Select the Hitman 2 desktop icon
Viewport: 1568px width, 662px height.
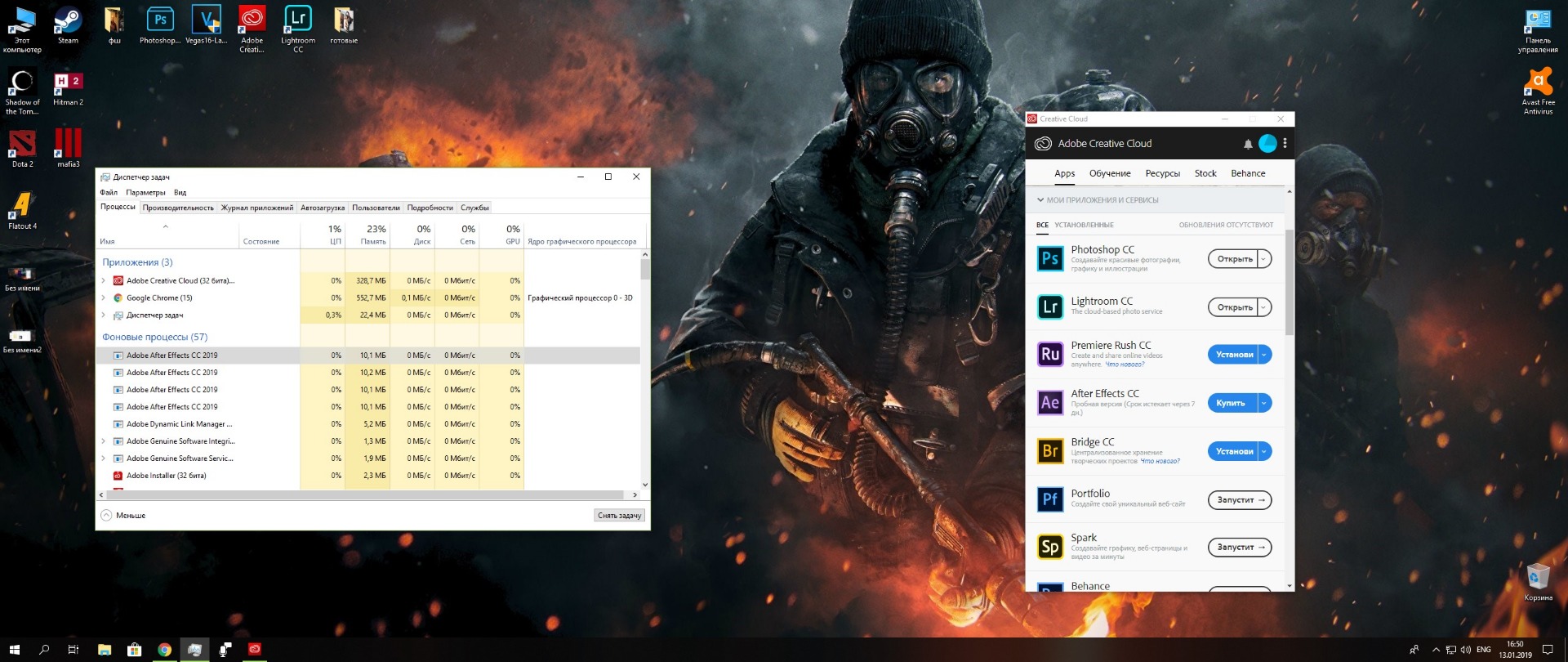click(68, 89)
